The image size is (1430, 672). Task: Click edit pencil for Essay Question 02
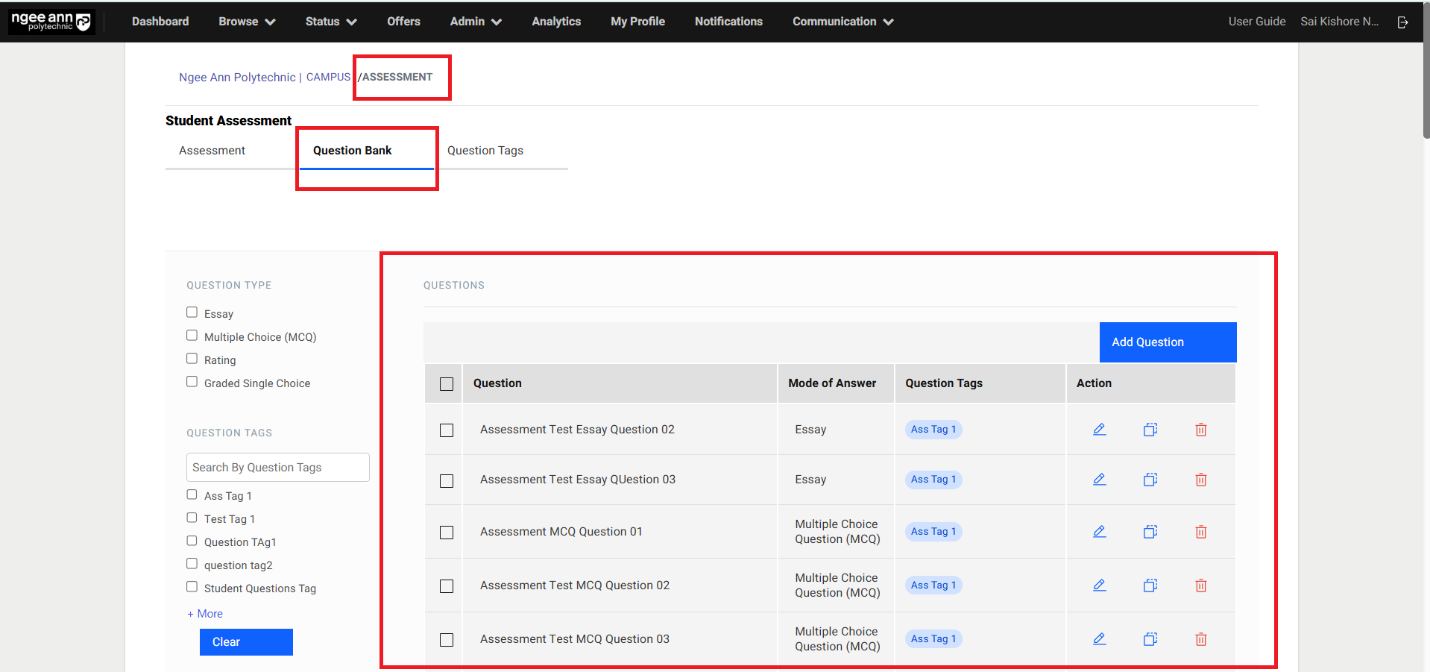click(1099, 429)
